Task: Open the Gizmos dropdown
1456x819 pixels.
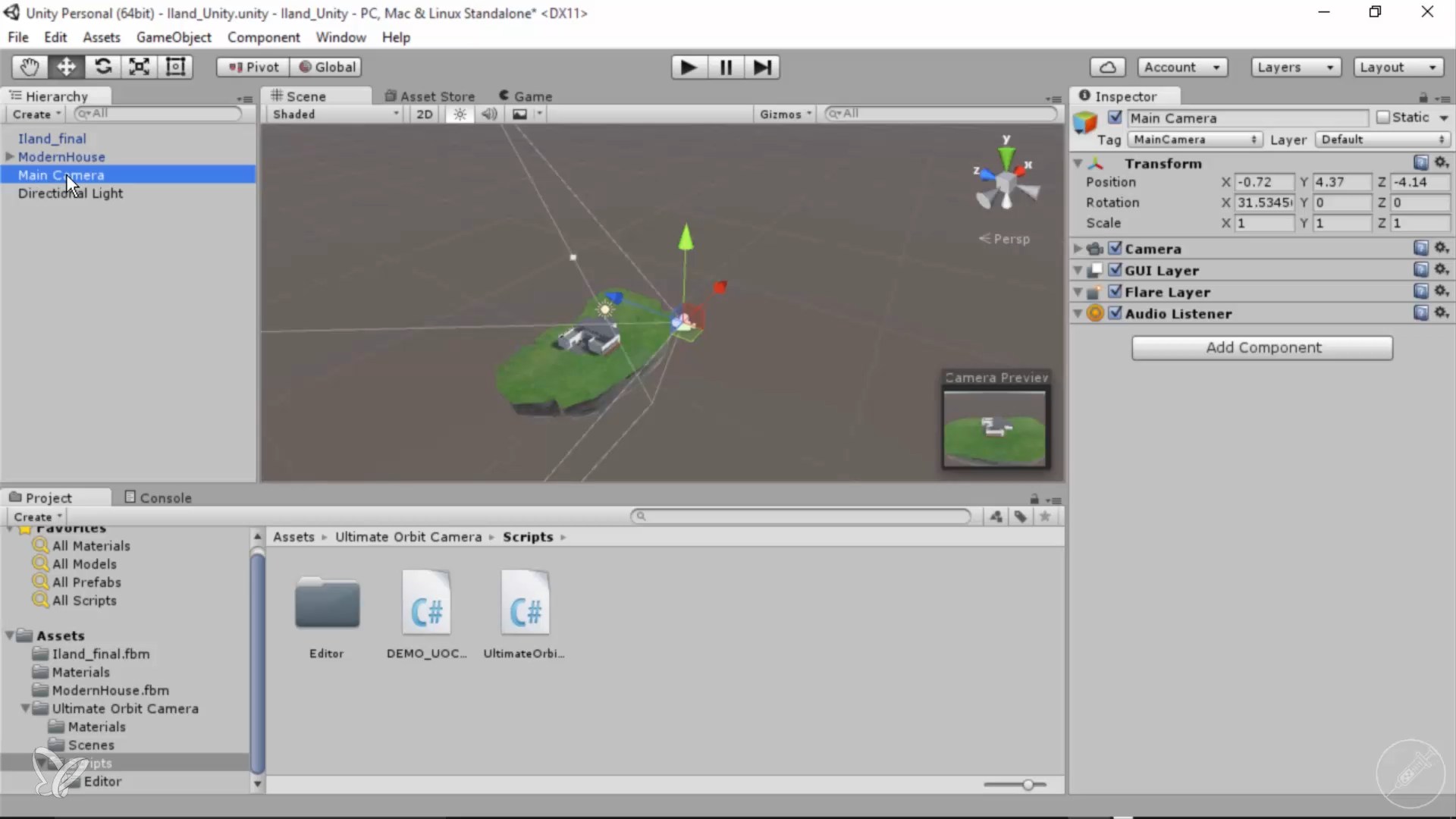Action: [x=786, y=115]
